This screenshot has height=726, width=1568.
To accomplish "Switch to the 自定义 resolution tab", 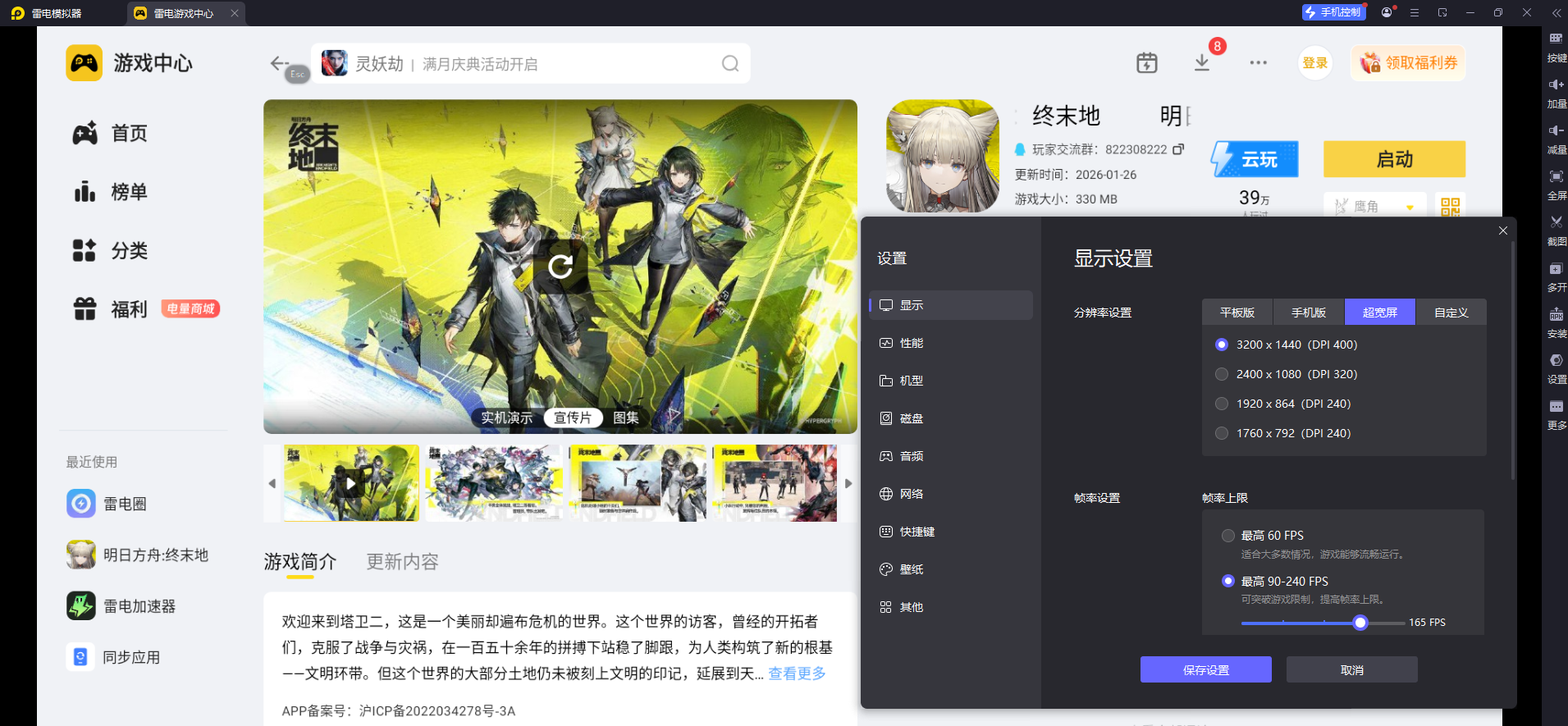I will (x=1451, y=312).
